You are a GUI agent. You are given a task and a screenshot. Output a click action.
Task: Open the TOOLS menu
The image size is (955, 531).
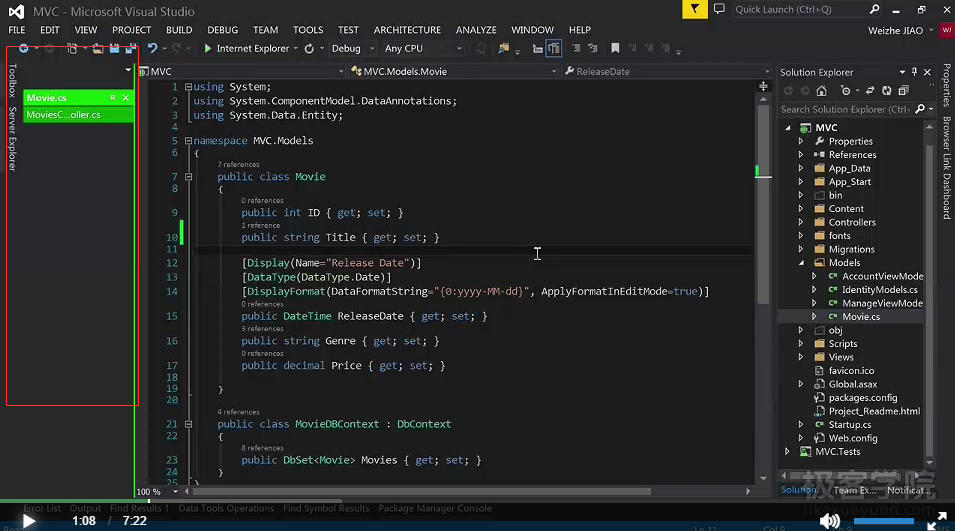[308, 30]
